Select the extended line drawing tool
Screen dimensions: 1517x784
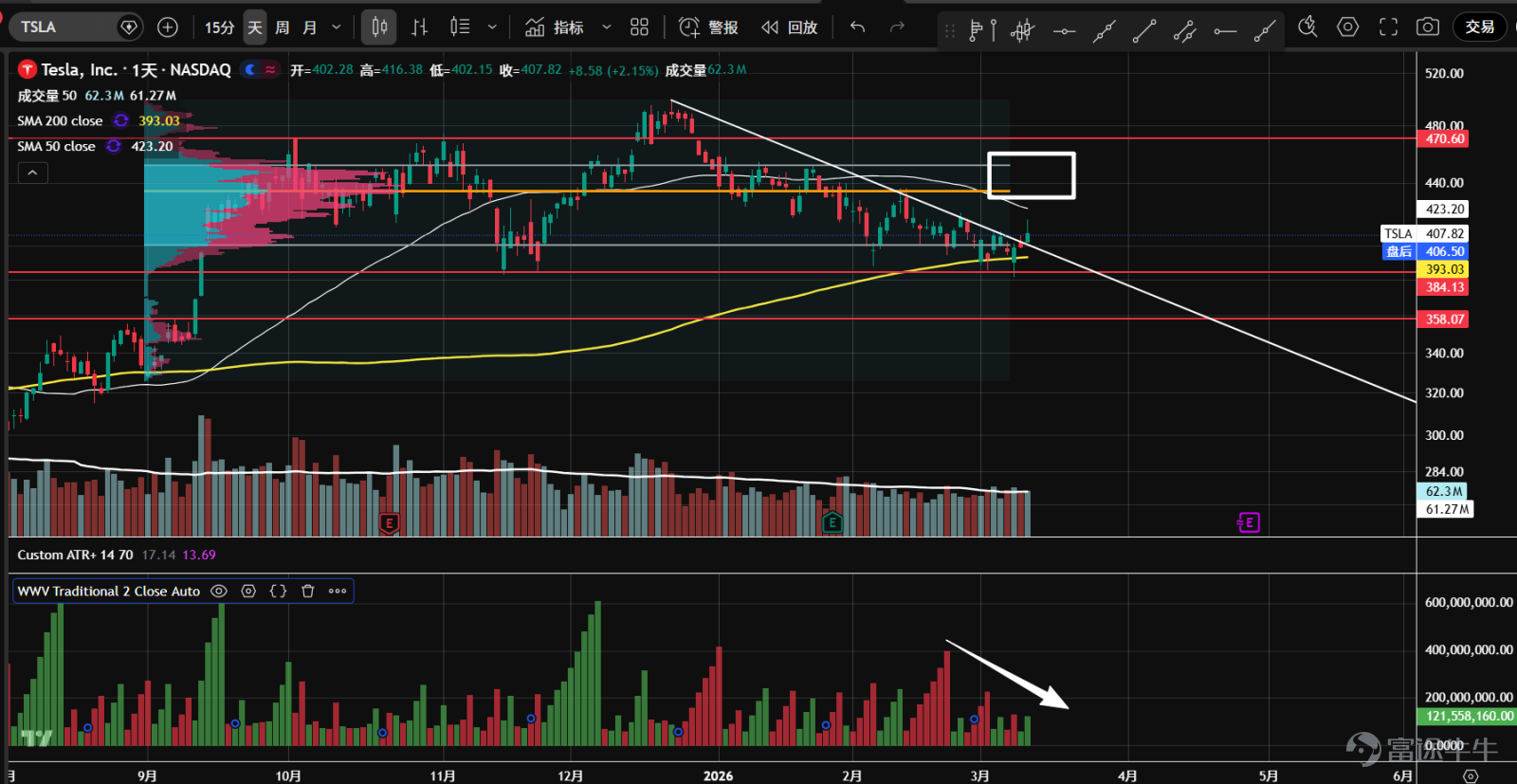(1105, 31)
